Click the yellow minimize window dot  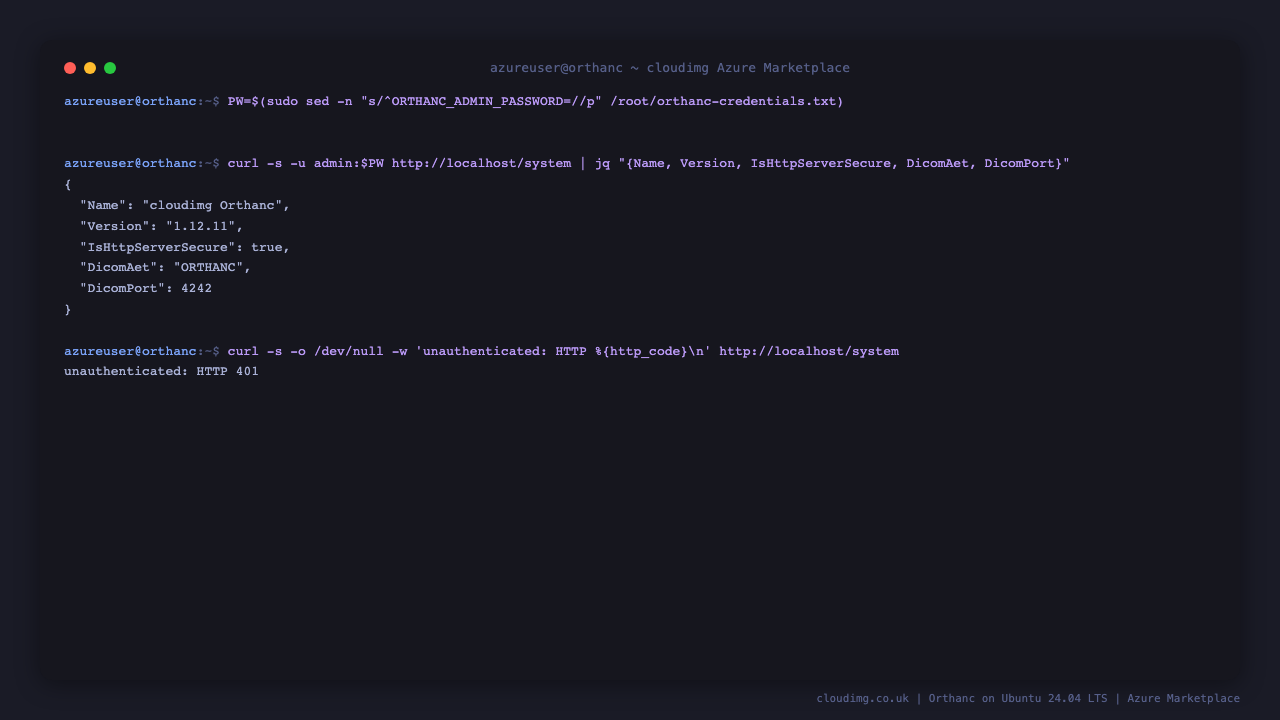(x=90, y=68)
